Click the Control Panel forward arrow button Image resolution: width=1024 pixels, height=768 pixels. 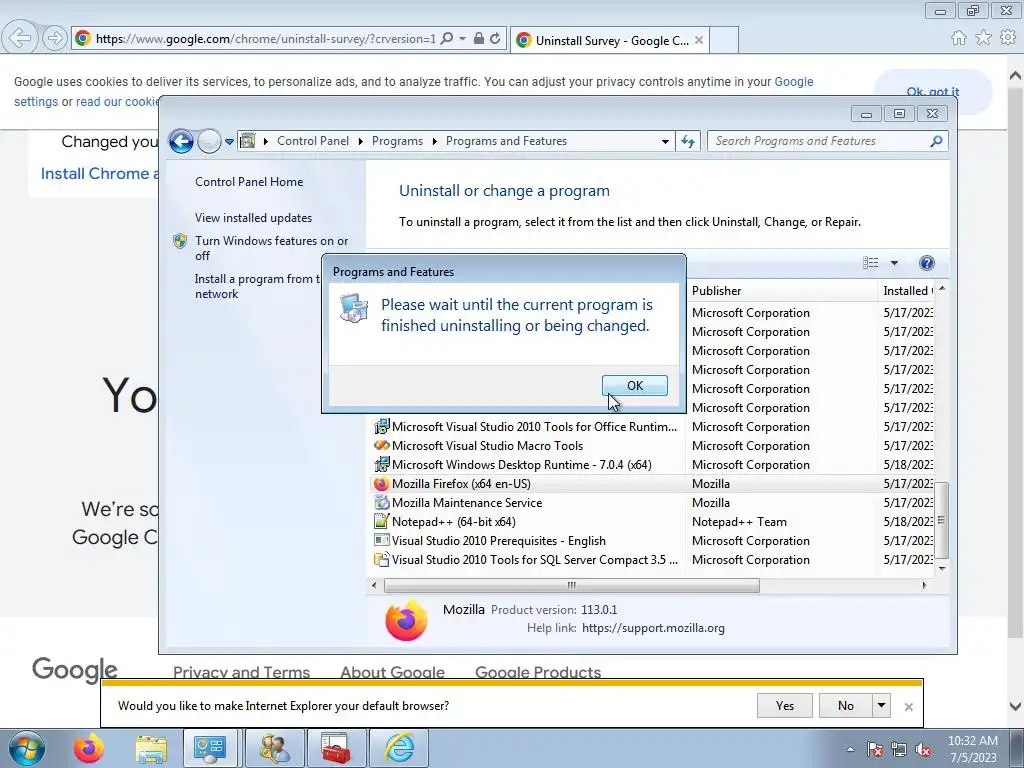coord(209,141)
